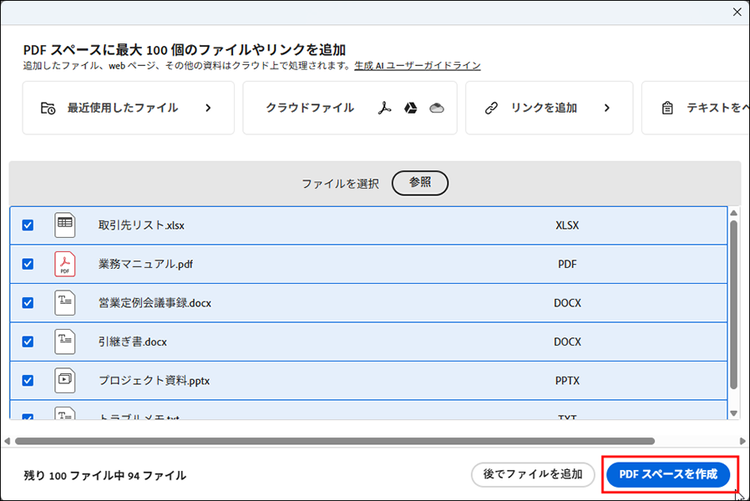Viewport: 750px width, 501px height.
Task: Open the 生成 AI ユーザーガイドライン link
Action: point(418,66)
